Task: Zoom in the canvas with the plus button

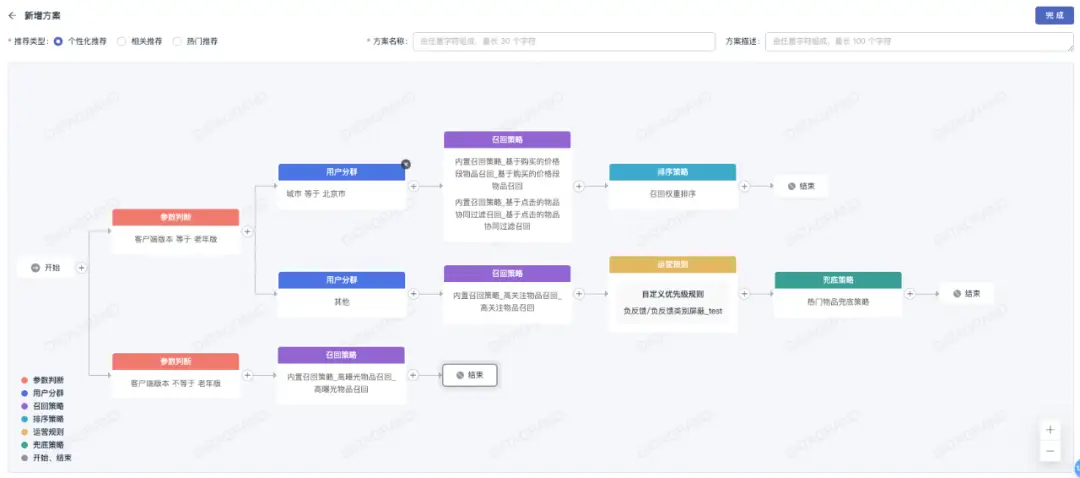Action: pos(1050,430)
